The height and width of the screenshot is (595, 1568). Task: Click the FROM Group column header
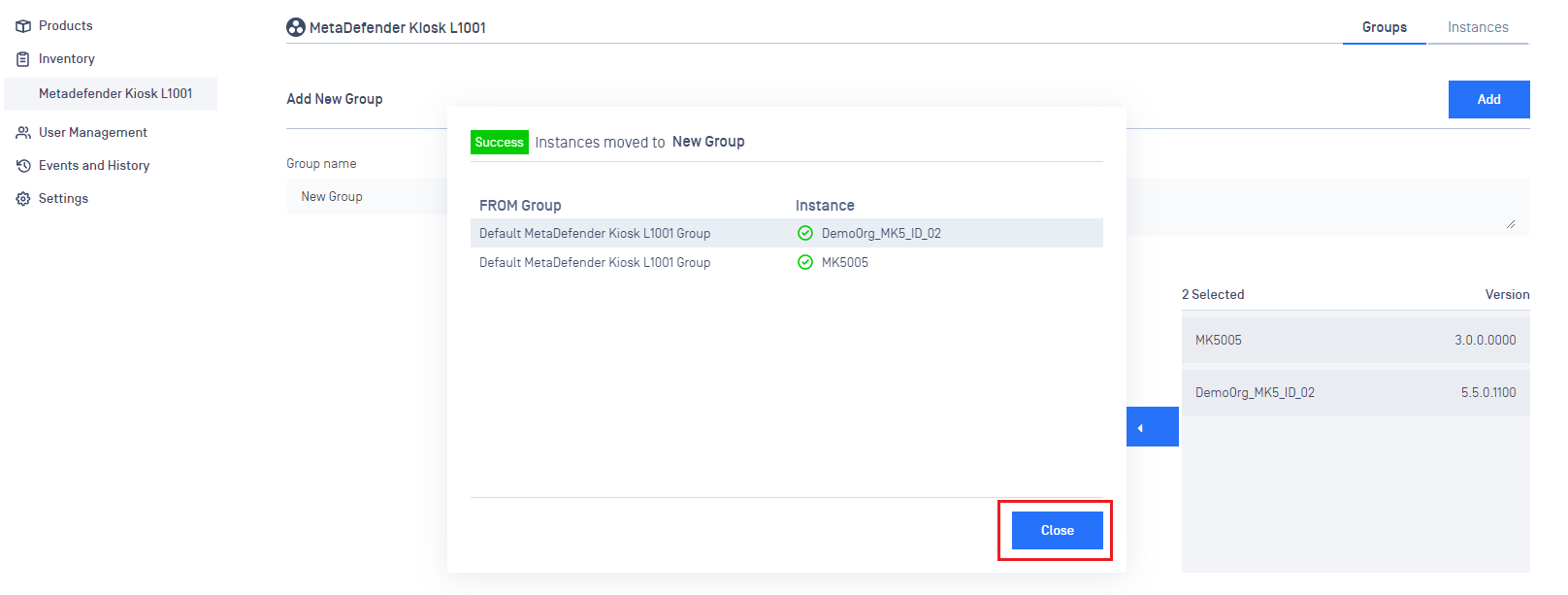[x=520, y=206]
